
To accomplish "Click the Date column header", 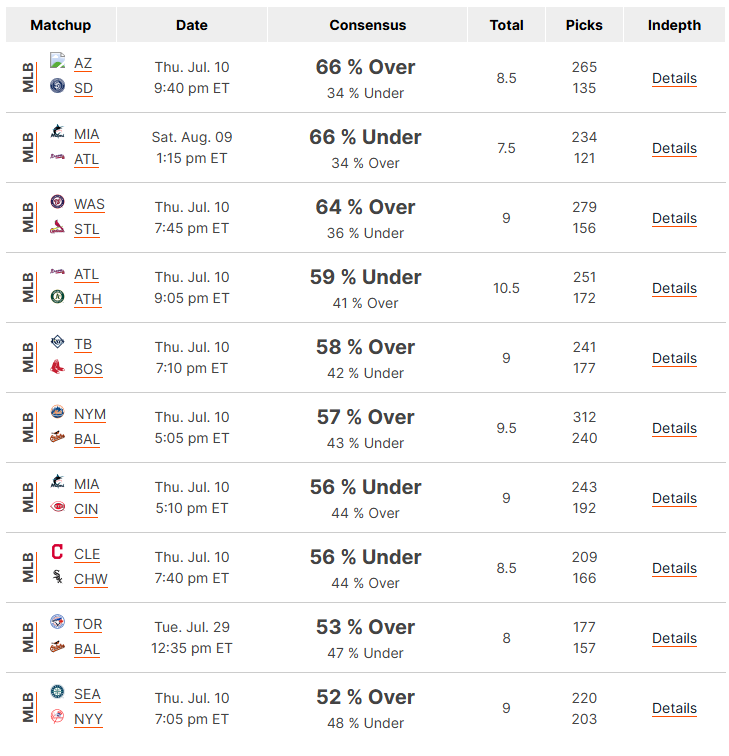I will 192,25.
